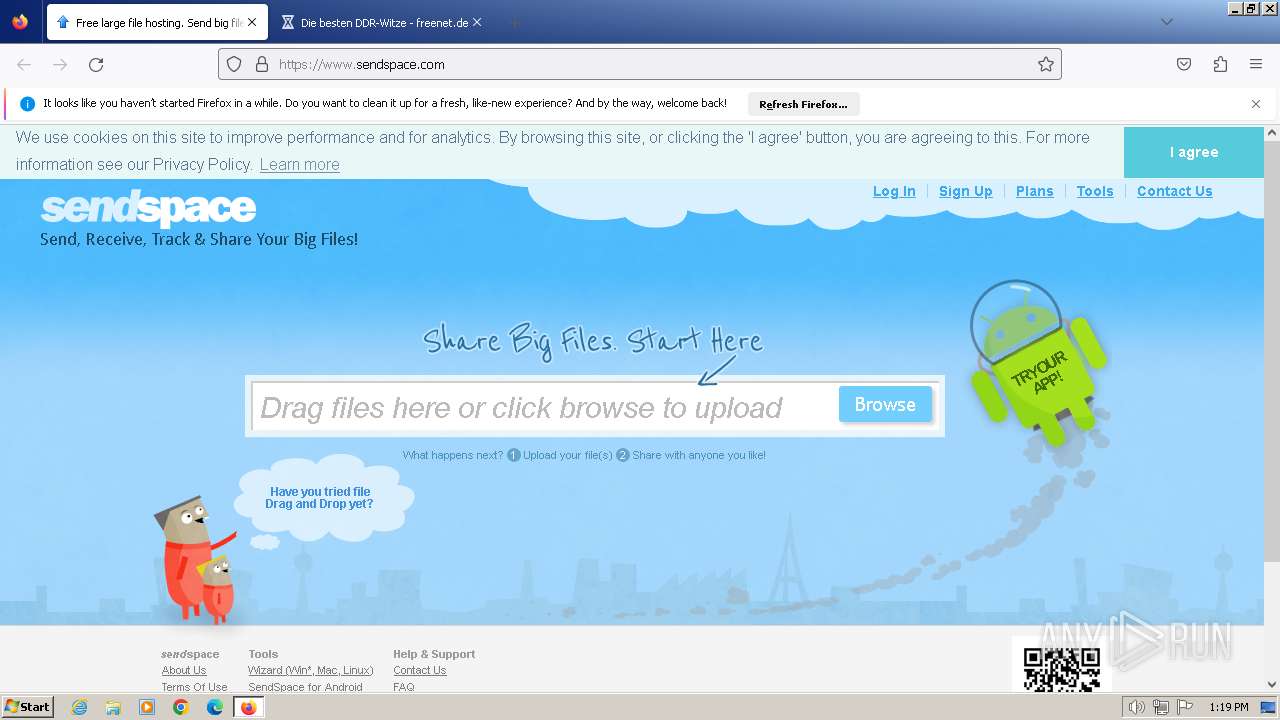Image resolution: width=1280 pixels, height=720 pixels.
Task: Close the sendspace tab
Action: tap(252, 22)
